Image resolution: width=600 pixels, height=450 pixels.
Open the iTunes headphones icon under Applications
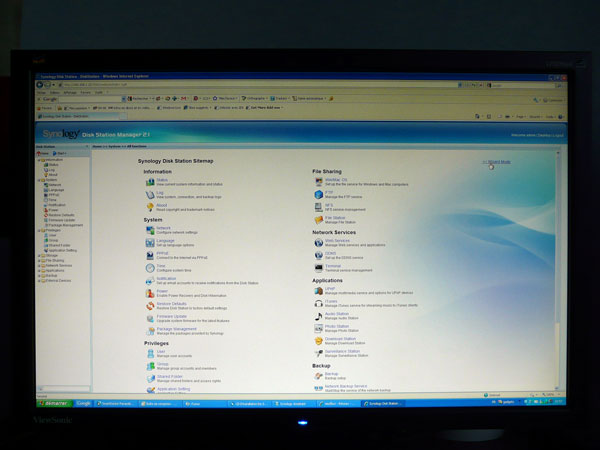[x=319, y=303]
